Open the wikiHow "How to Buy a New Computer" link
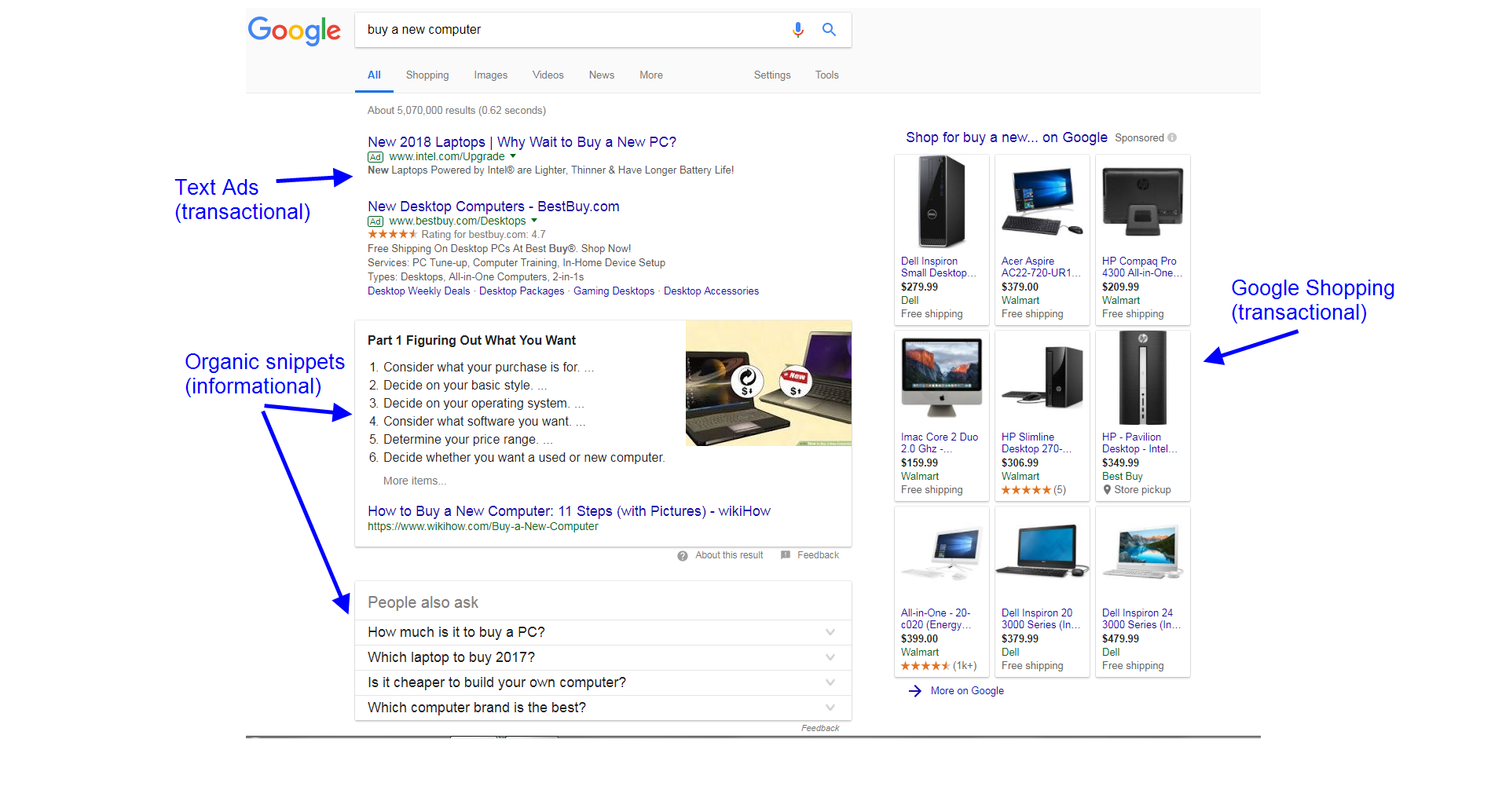Viewport: 1502px width, 812px height. point(569,511)
